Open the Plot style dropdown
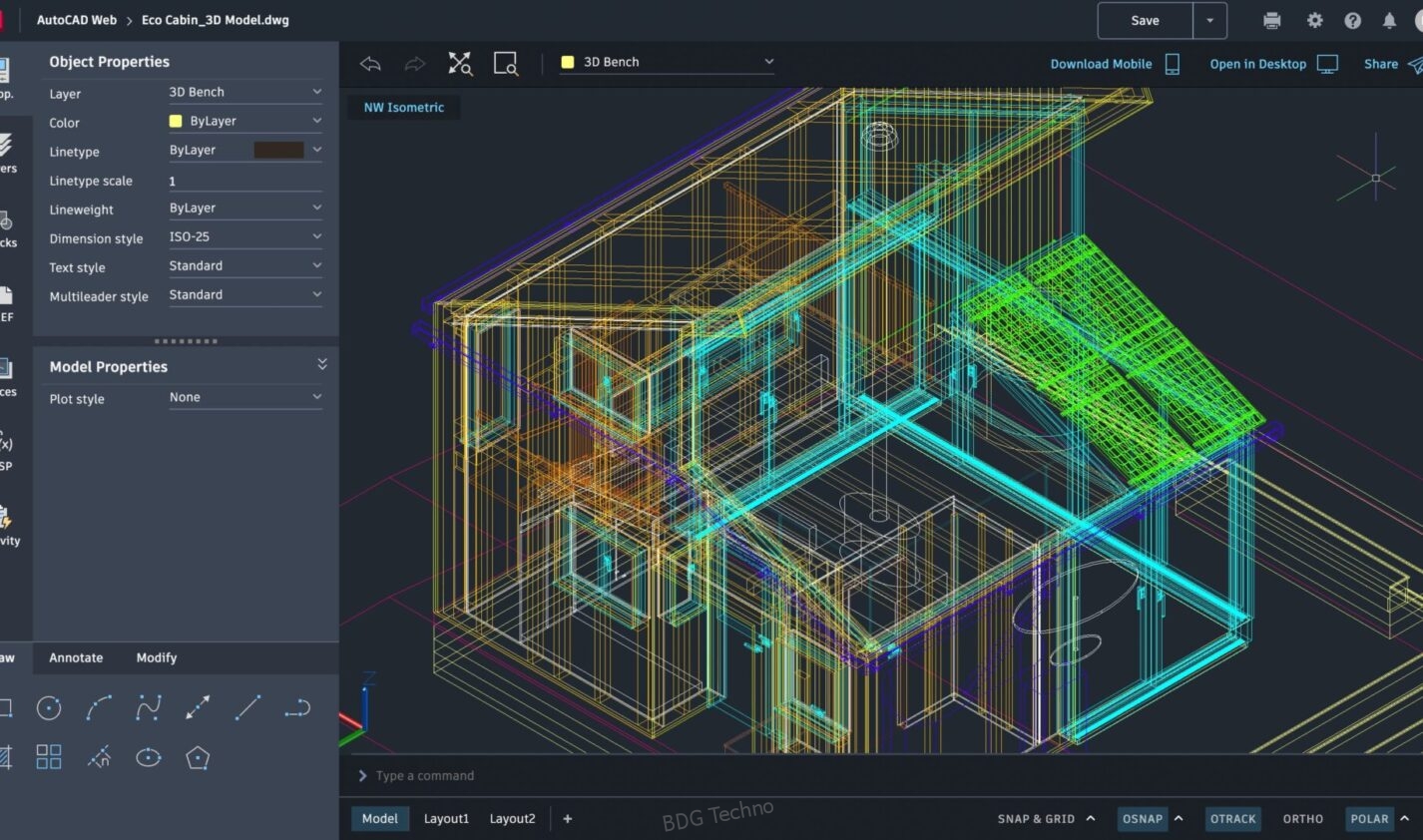The width and height of the screenshot is (1423, 840). point(244,397)
